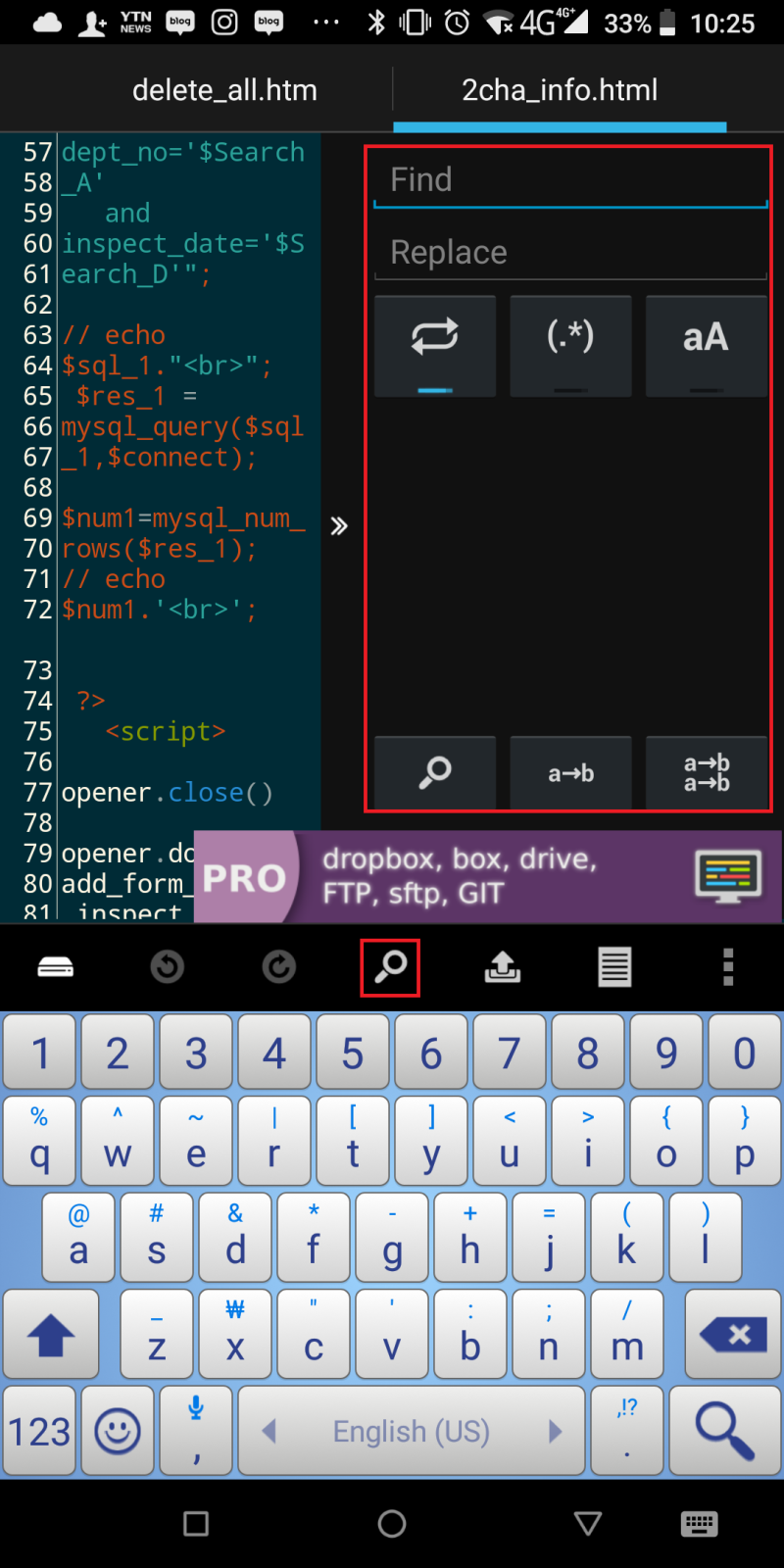This screenshot has height=1568, width=784.
Task: Redo the last edit
Action: [279, 967]
